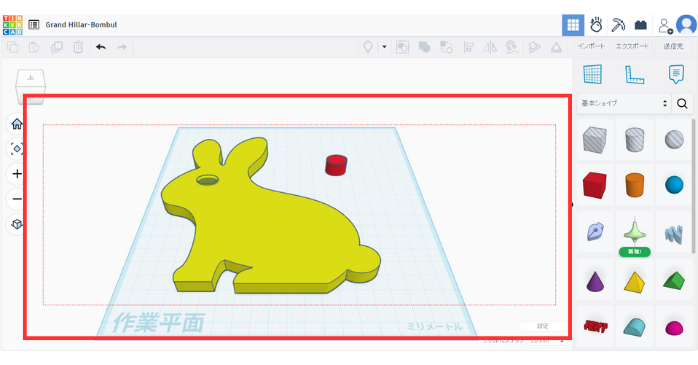Select the red box shape

pyautogui.click(x=595, y=185)
